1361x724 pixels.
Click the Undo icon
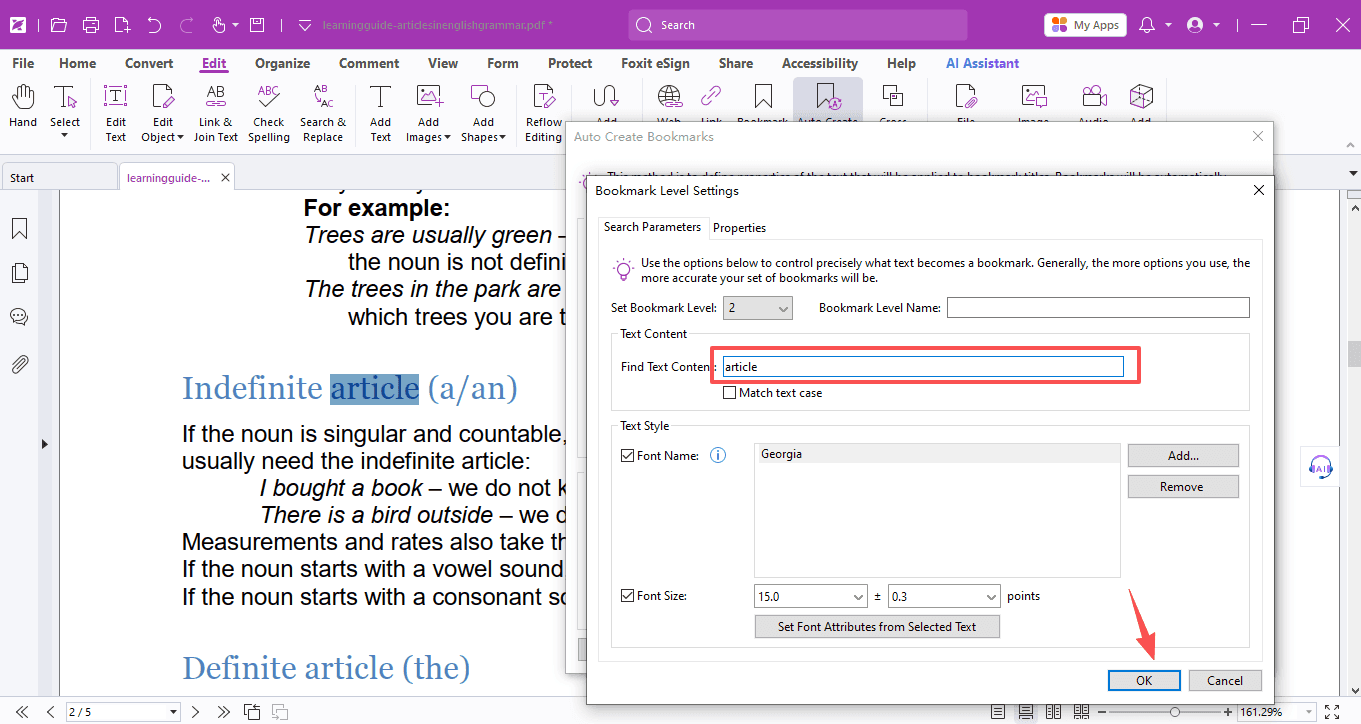click(154, 25)
